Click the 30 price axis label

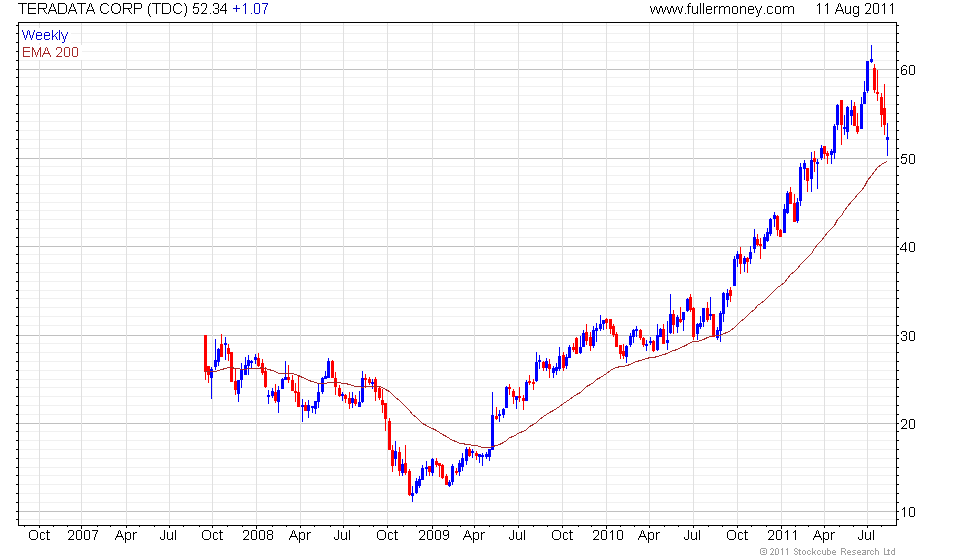pos(908,336)
